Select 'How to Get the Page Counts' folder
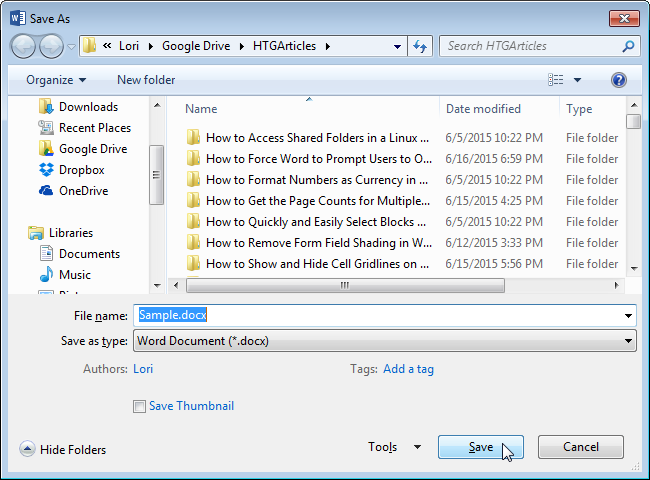650x480 pixels. (x=318, y=201)
